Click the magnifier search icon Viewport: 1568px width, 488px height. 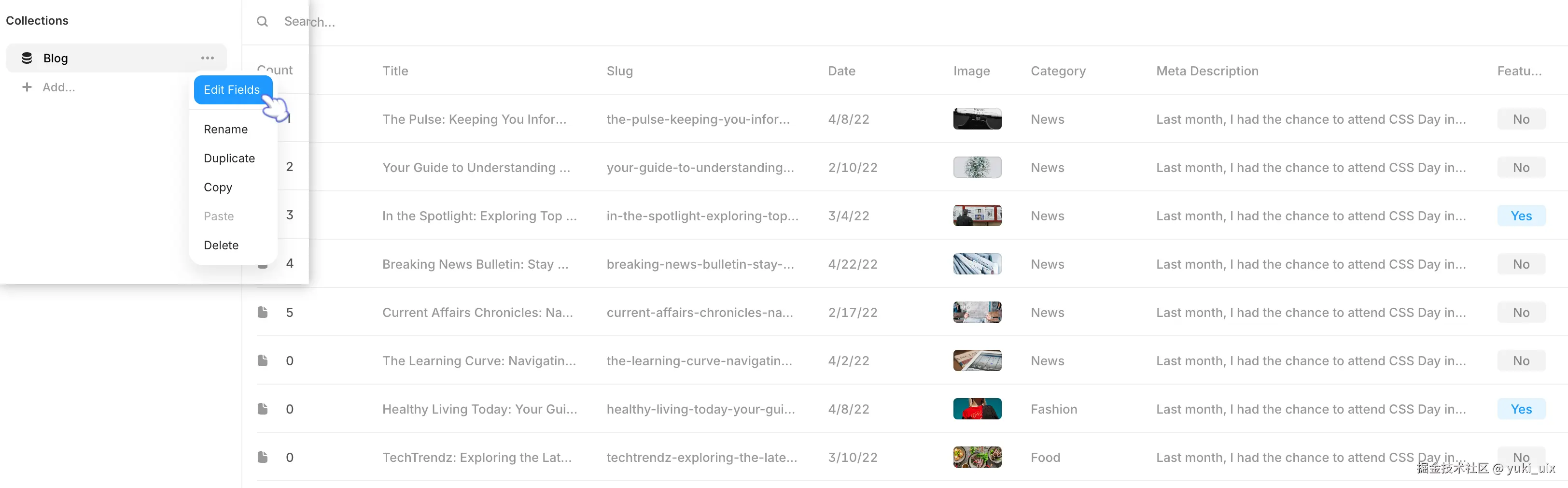point(262,21)
